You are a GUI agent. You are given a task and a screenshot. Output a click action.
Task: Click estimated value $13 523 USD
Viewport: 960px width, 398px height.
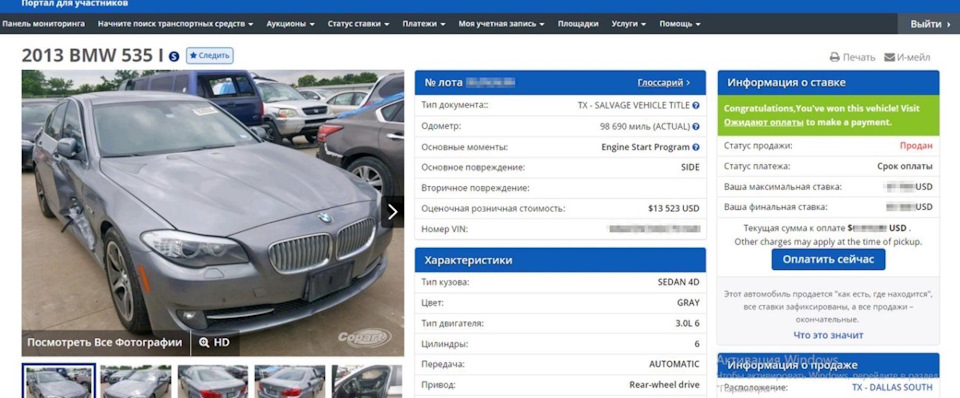[x=673, y=208]
